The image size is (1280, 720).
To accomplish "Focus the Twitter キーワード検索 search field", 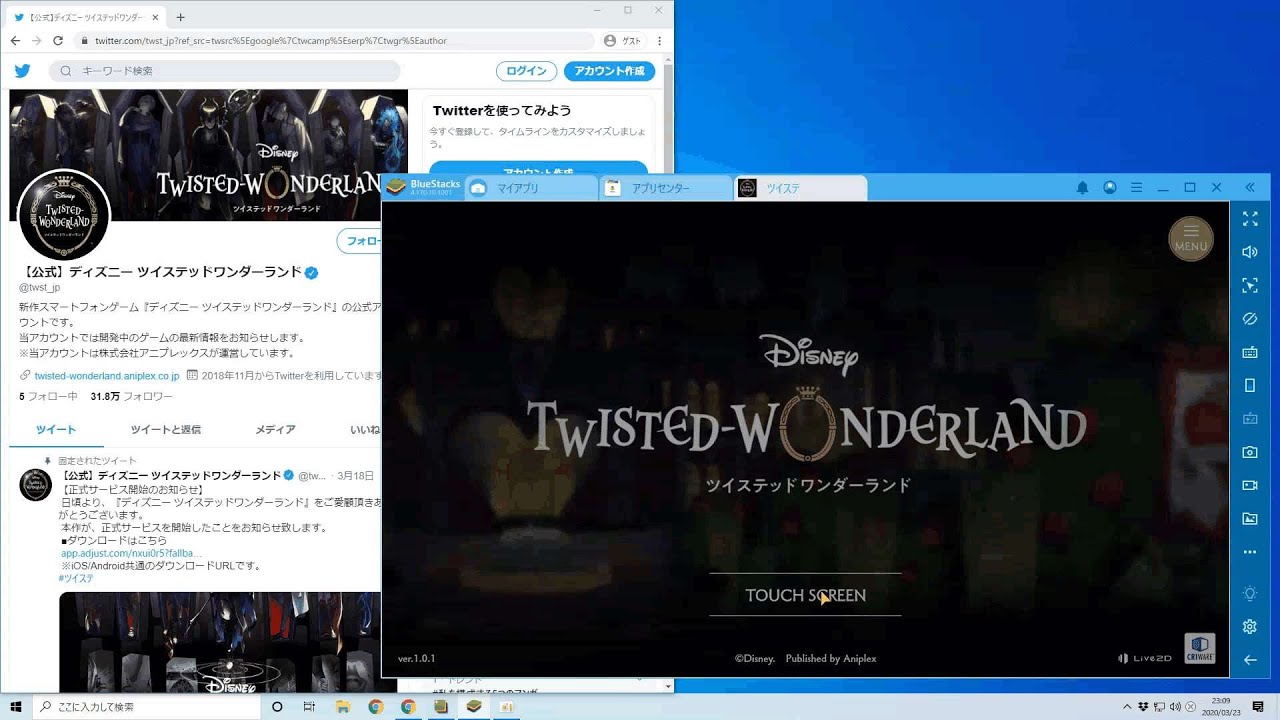I will pyautogui.click(x=225, y=71).
